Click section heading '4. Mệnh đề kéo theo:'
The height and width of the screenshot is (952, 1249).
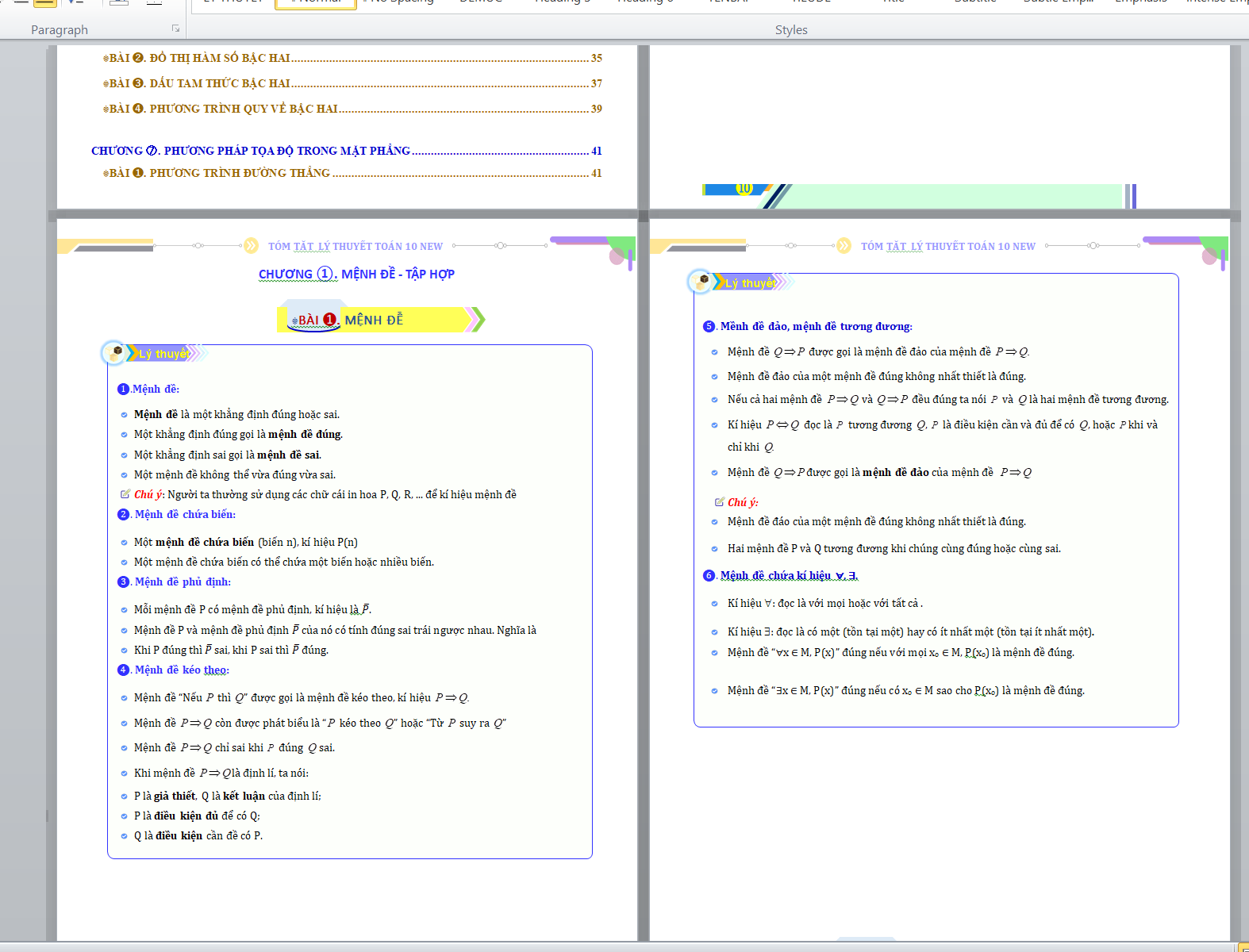point(174,670)
